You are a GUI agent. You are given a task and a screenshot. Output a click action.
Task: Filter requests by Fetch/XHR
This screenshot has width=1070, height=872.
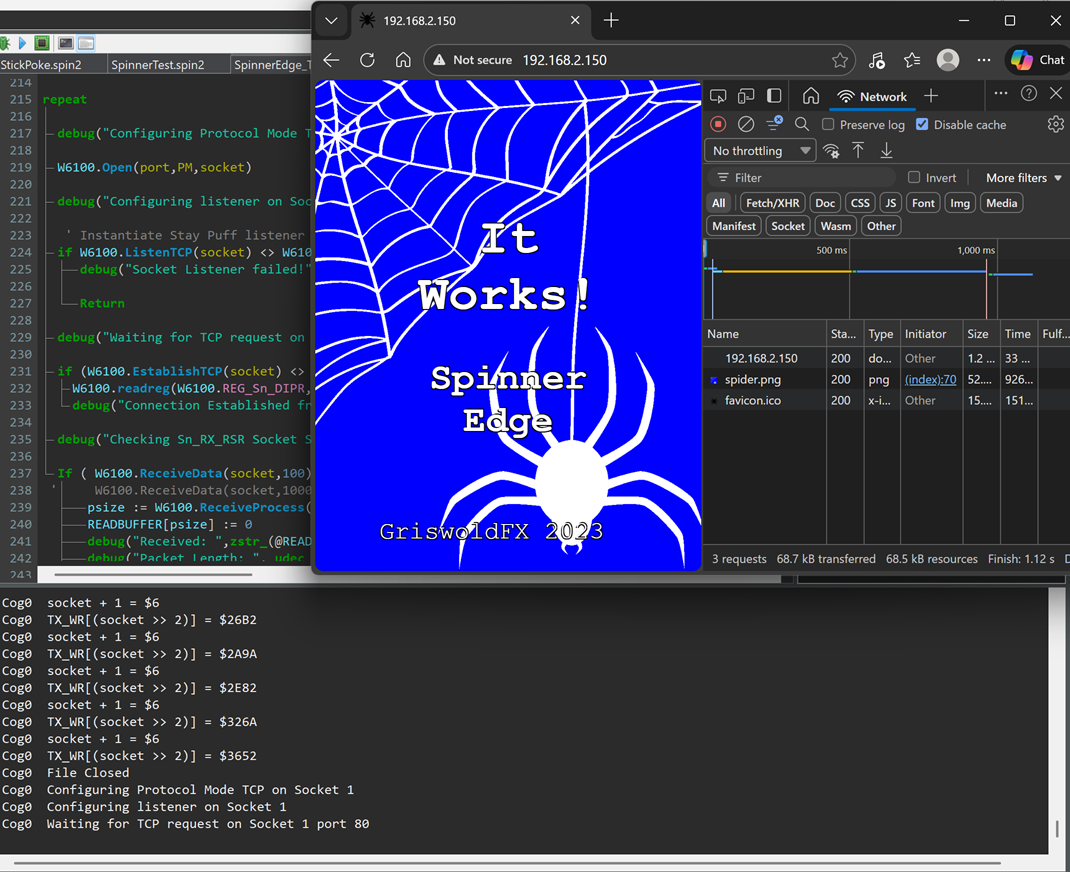773,203
